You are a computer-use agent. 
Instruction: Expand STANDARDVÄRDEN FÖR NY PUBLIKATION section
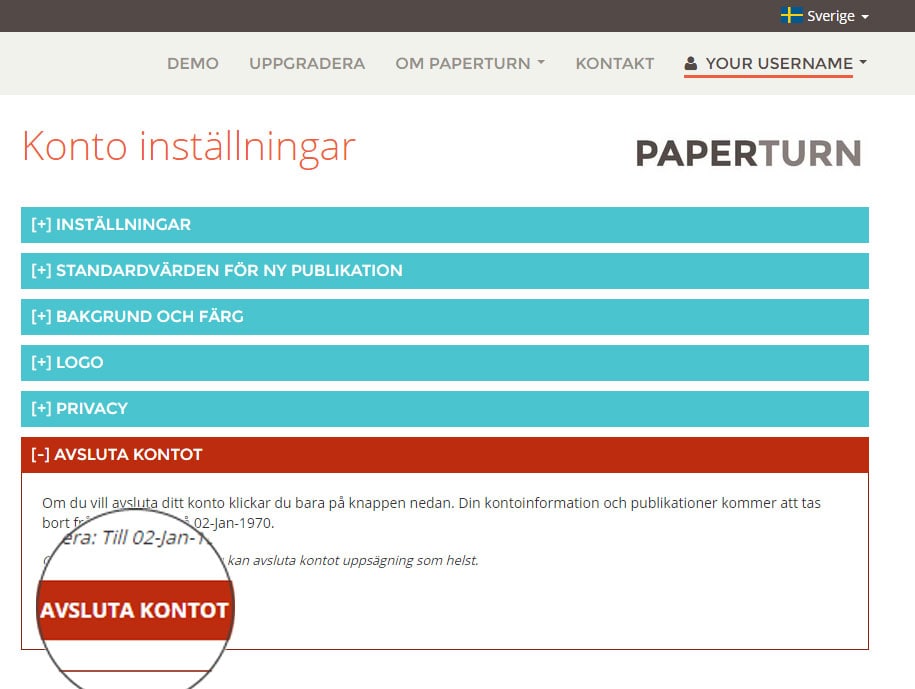[x=445, y=271]
